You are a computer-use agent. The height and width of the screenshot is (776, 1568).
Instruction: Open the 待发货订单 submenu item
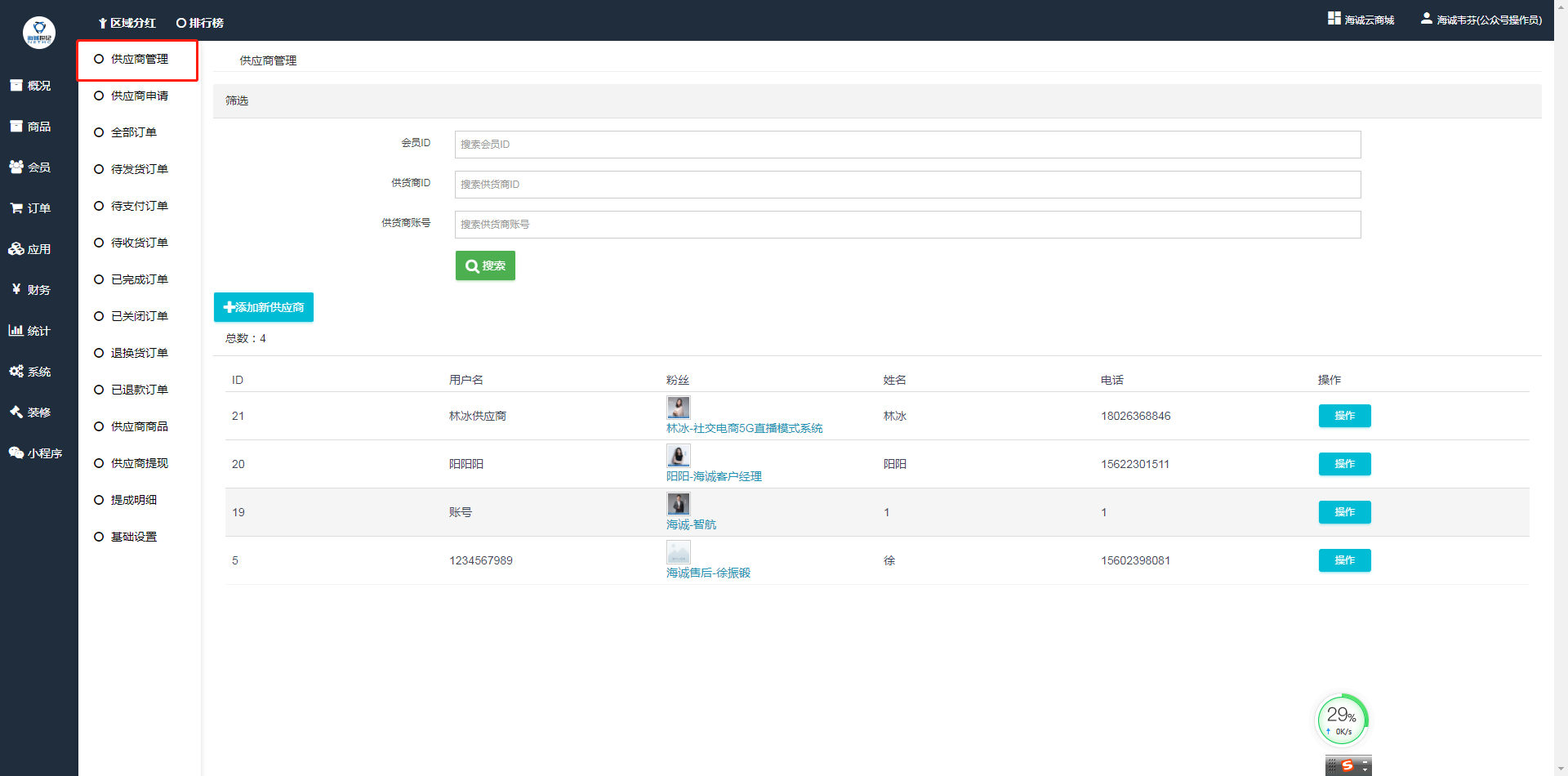[x=139, y=169]
